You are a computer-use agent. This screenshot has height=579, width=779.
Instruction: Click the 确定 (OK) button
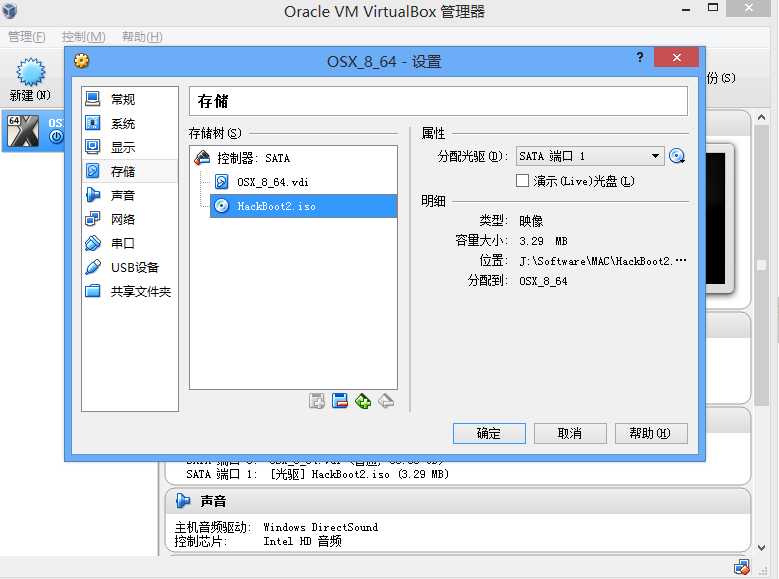pyautogui.click(x=489, y=433)
